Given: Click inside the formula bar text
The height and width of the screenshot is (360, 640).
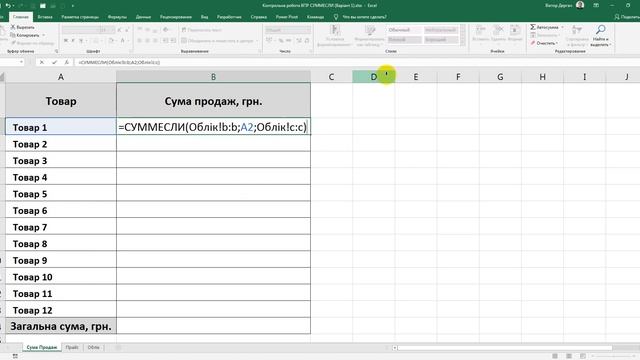Looking at the screenshot, I should (x=119, y=62).
